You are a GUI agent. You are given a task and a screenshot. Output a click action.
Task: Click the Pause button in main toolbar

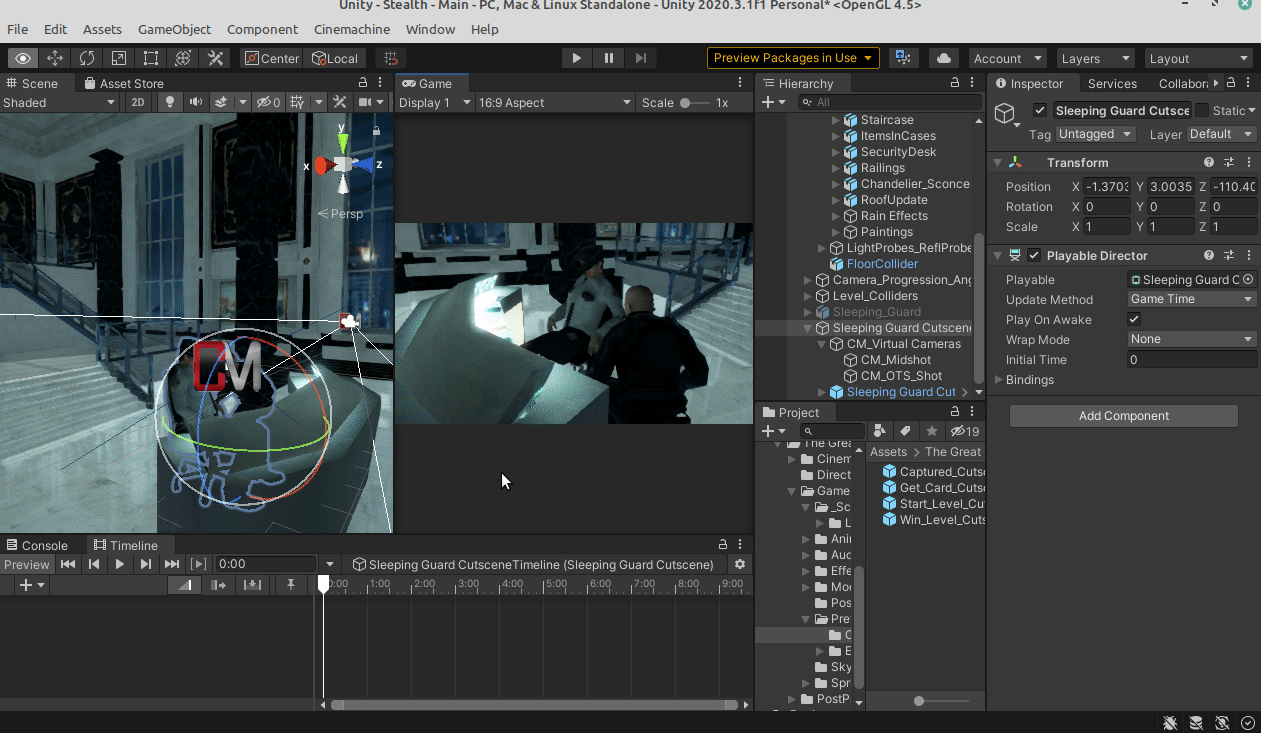pyautogui.click(x=608, y=58)
